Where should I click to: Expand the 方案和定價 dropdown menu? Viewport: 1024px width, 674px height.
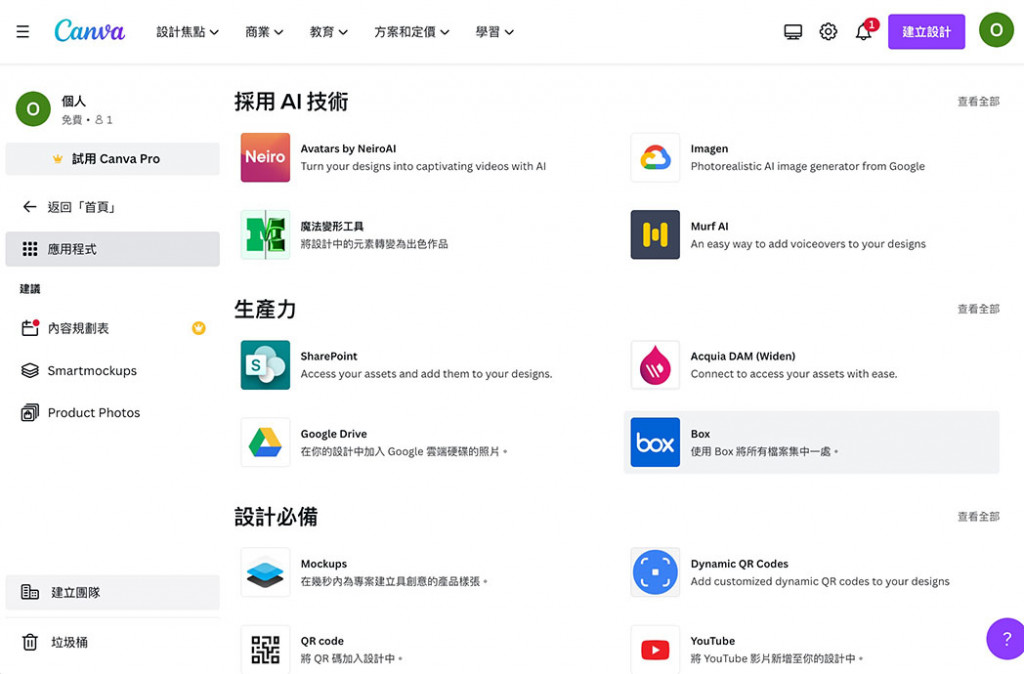411,31
